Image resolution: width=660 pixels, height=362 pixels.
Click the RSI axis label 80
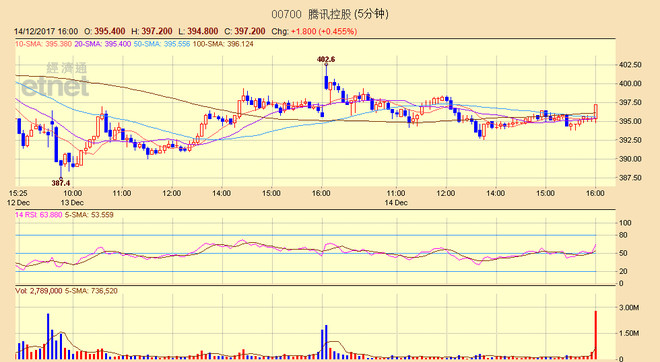click(x=623, y=235)
